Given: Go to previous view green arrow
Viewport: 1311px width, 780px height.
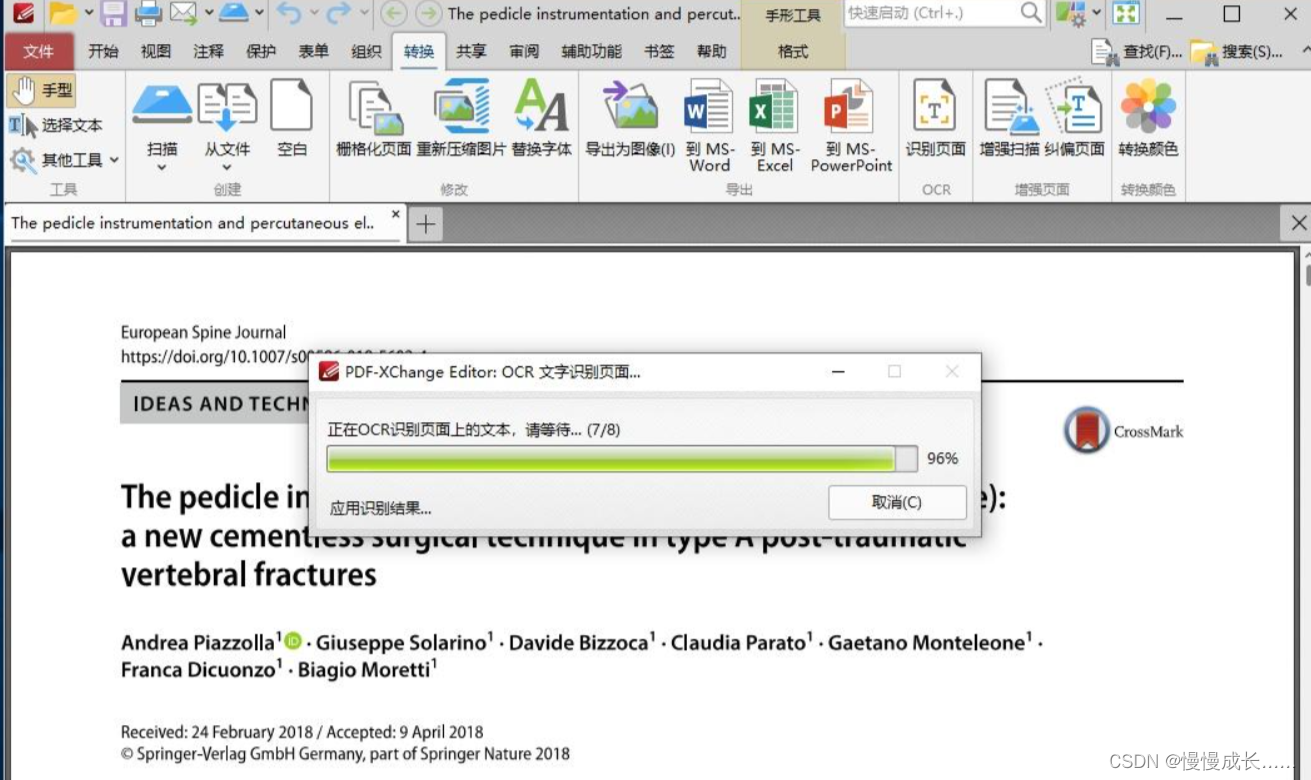Looking at the screenshot, I should 394,13.
